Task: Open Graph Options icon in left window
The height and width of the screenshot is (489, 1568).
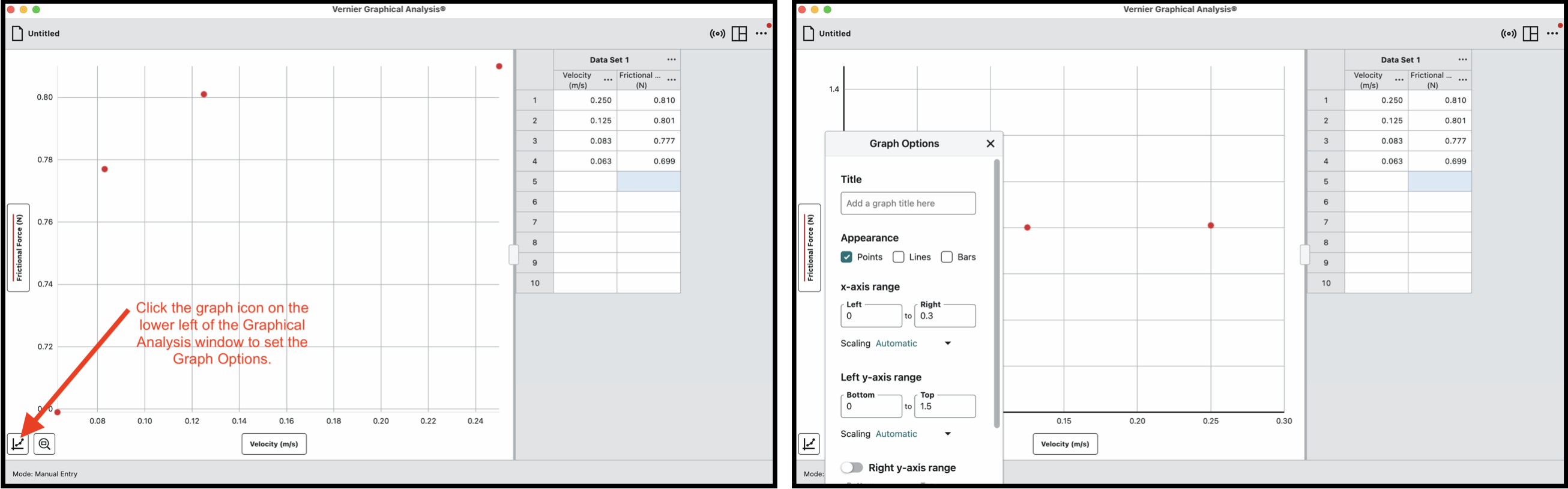Action: pos(17,443)
